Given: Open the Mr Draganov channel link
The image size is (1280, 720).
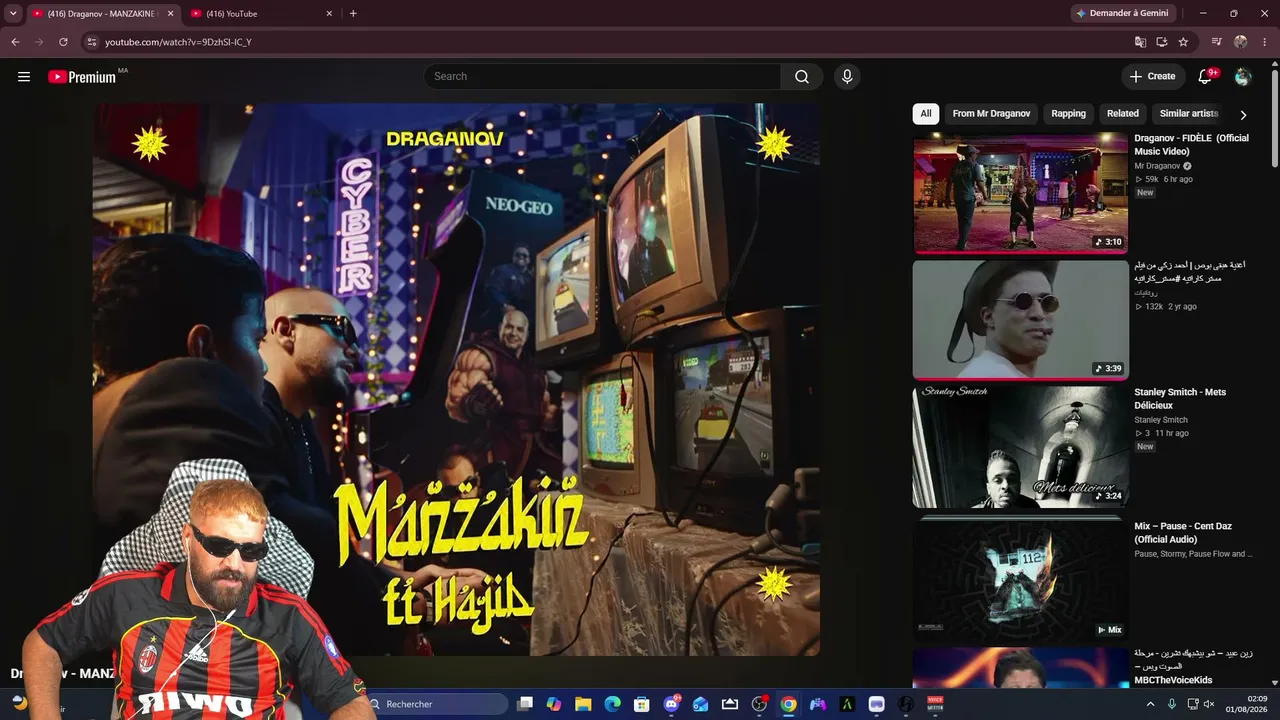Looking at the screenshot, I should tap(1157, 166).
